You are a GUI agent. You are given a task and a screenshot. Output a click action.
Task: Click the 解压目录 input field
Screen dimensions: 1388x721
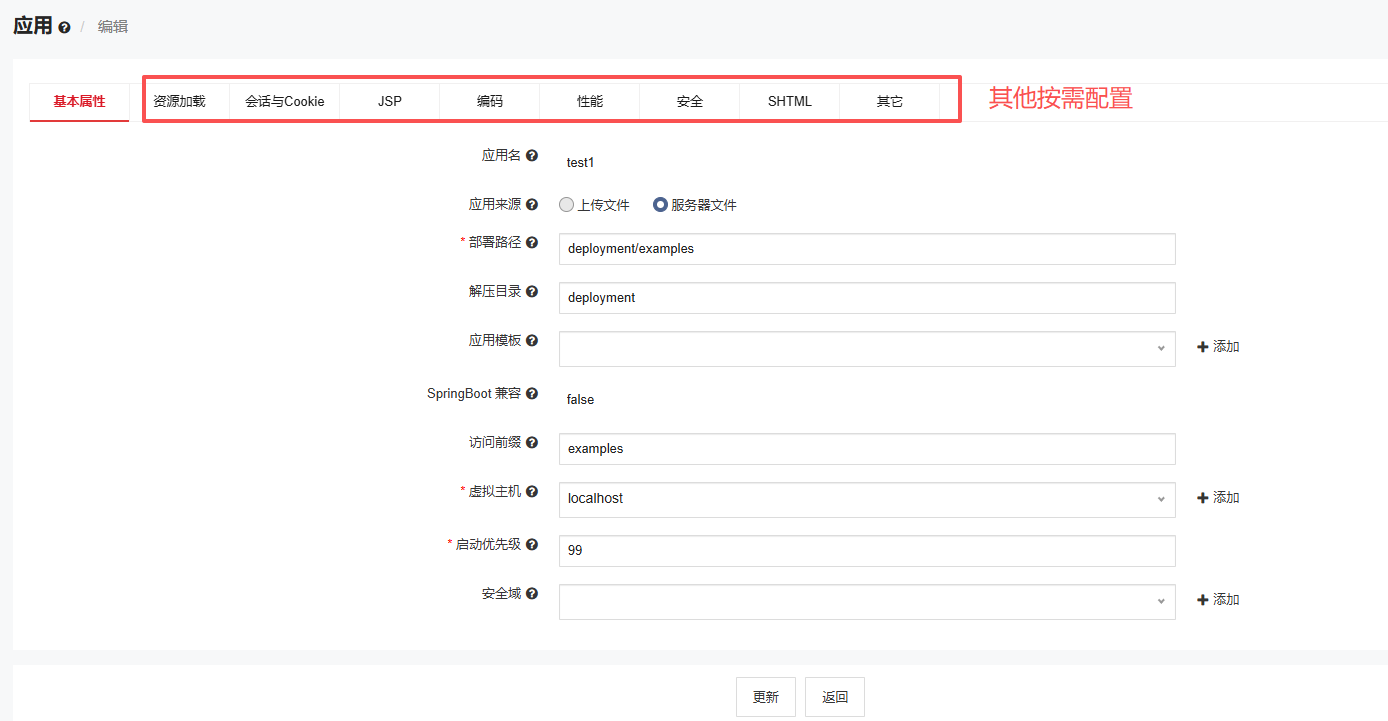point(867,298)
